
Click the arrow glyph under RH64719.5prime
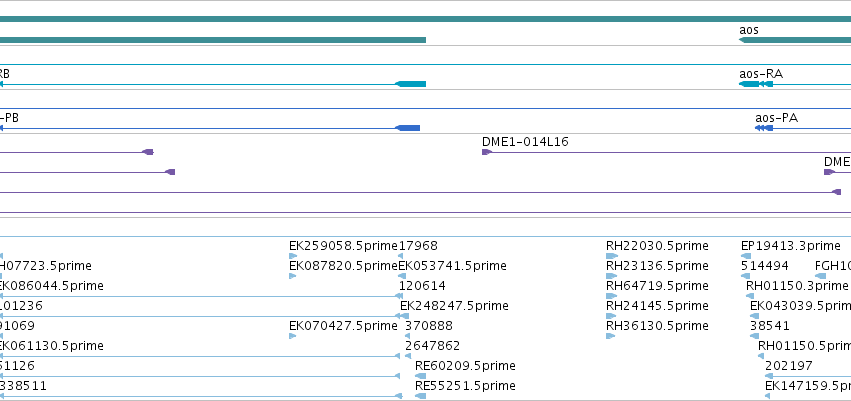point(612,296)
